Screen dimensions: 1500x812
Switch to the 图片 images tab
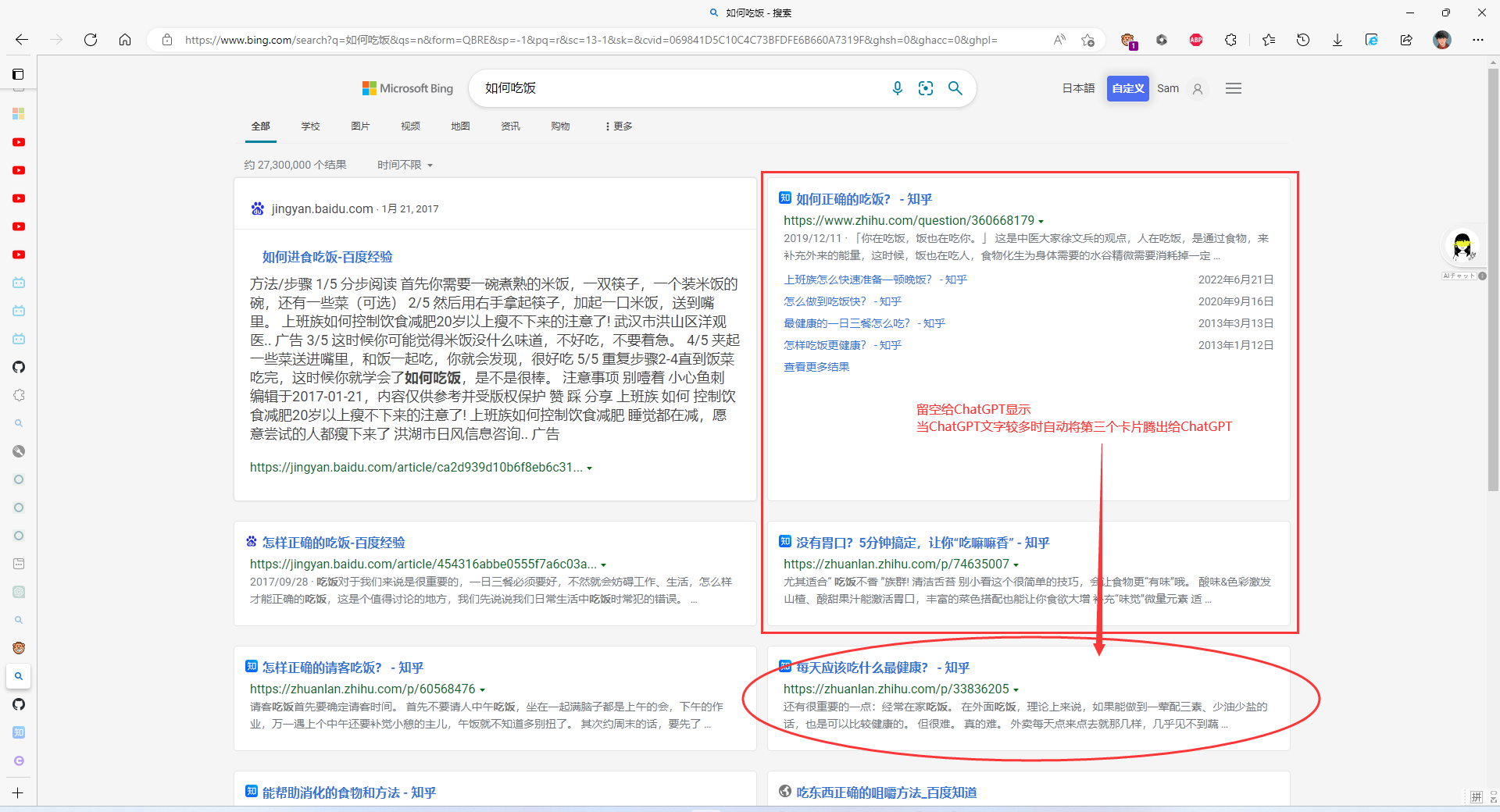(x=360, y=126)
